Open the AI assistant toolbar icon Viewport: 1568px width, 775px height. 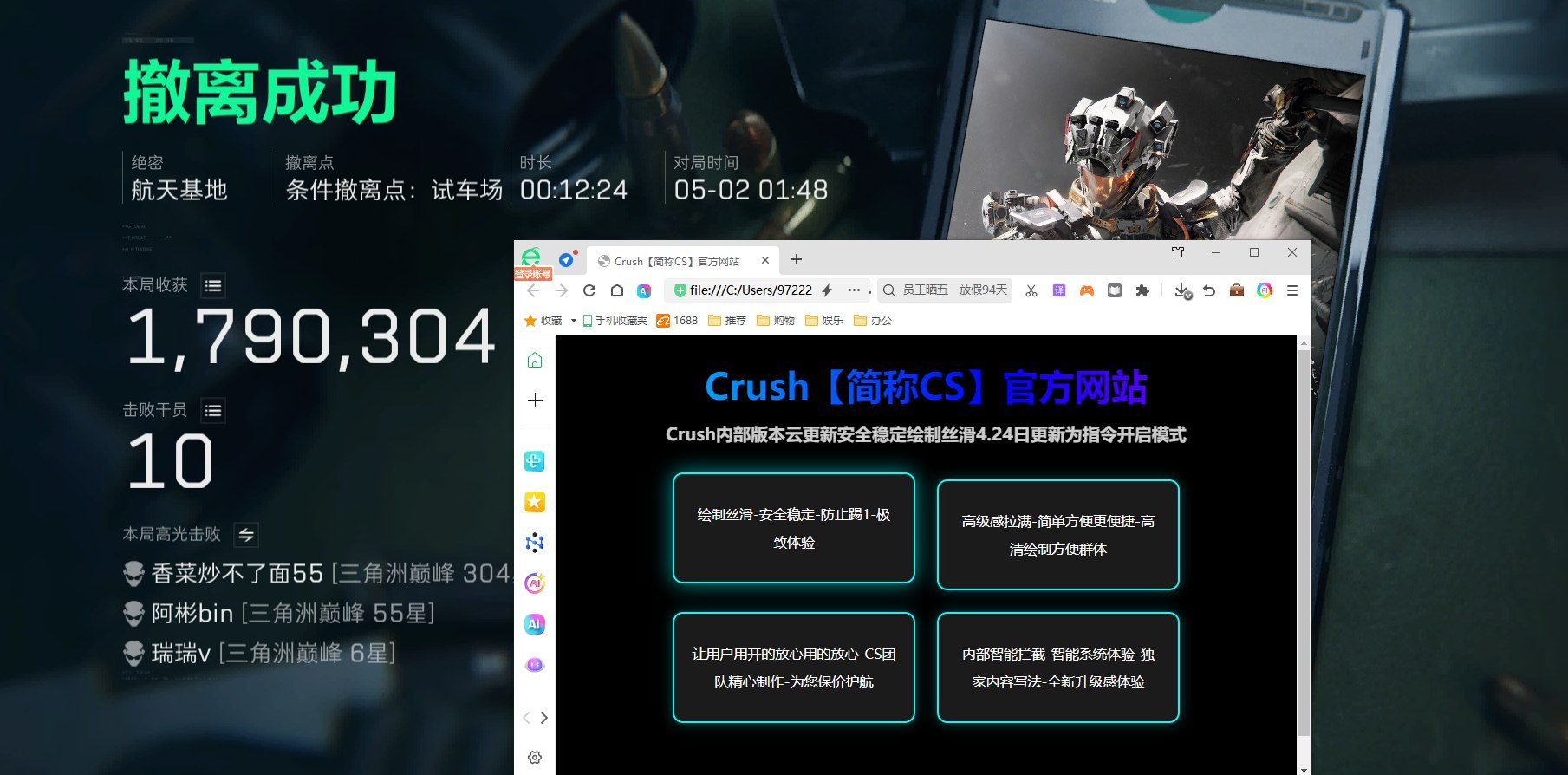pyautogui.click(x=644, y=290)
